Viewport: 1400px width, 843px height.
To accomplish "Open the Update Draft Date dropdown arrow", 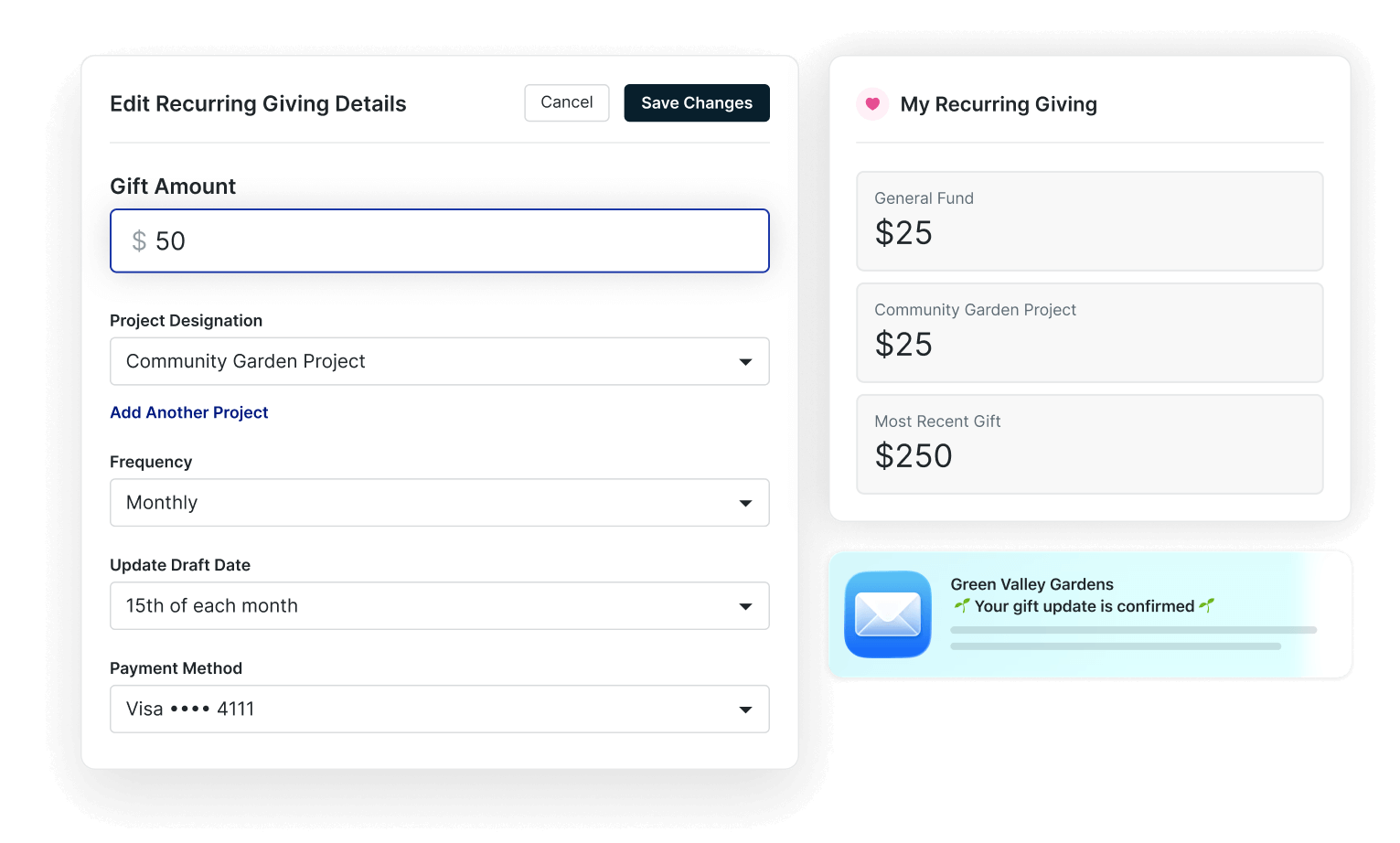I will click(745, 606).
